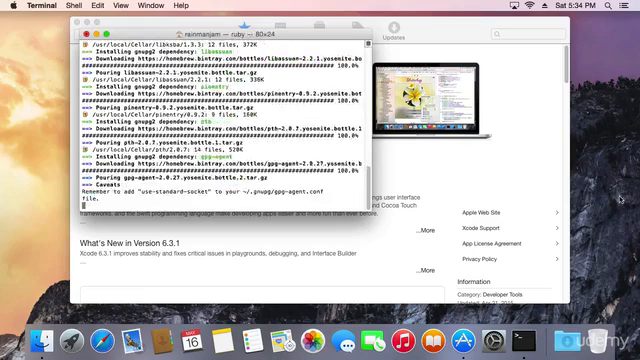Open App Store Categories tab icon
The image size is (640, 360).
pos(319,25)
